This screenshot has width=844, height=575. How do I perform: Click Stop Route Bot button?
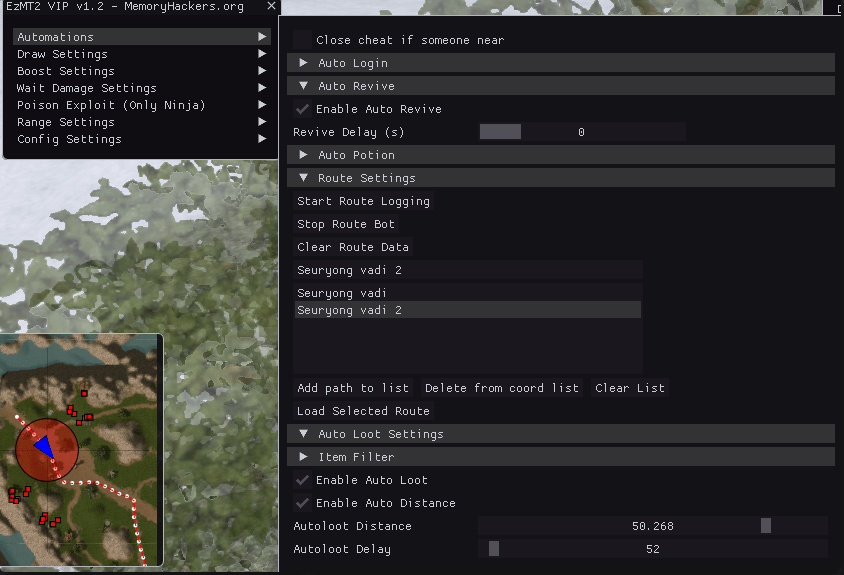pos(346,224)
